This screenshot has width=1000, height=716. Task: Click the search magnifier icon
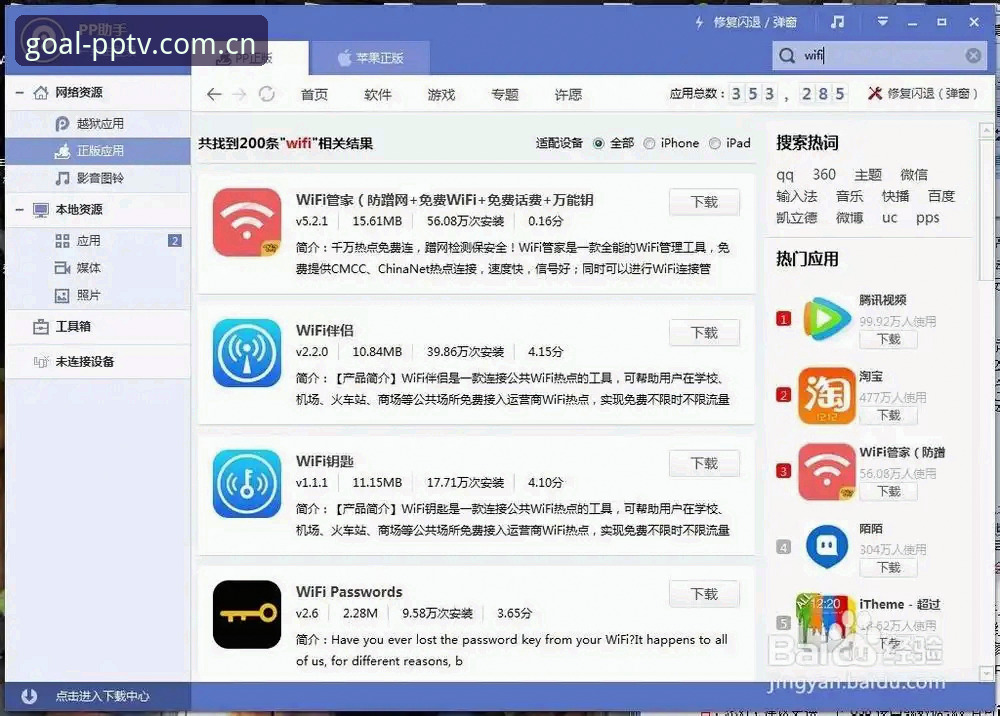pyautogui.click(x=787, y=55)
